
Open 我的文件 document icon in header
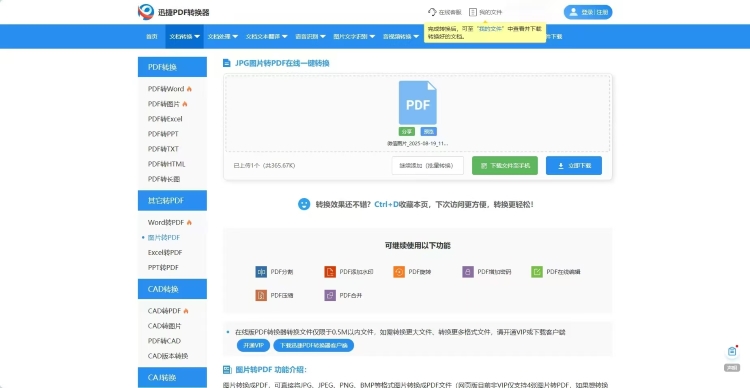(x=473, y=12)
